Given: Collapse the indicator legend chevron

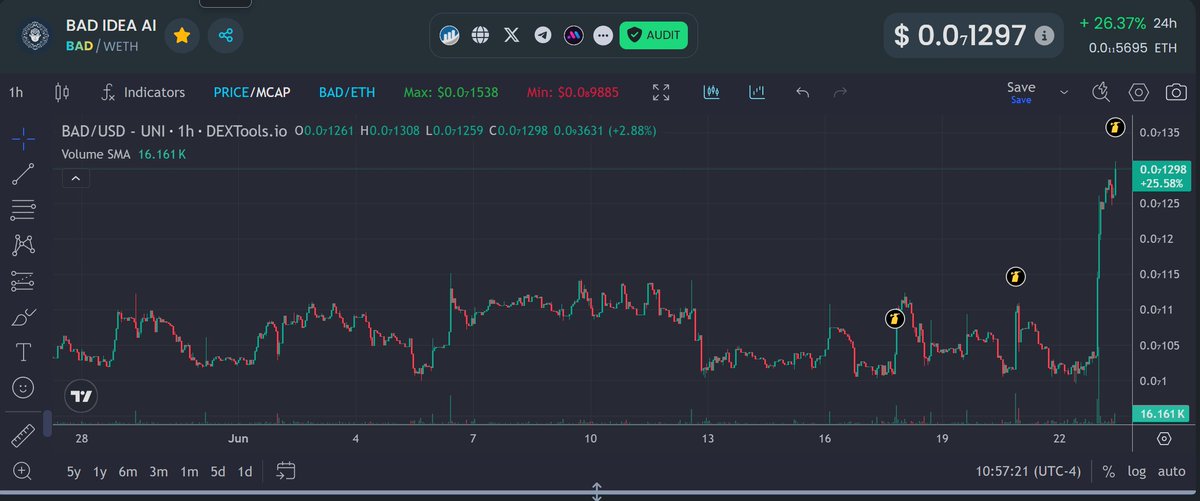Looking at the screenshot, I should (x=76, y=179).
